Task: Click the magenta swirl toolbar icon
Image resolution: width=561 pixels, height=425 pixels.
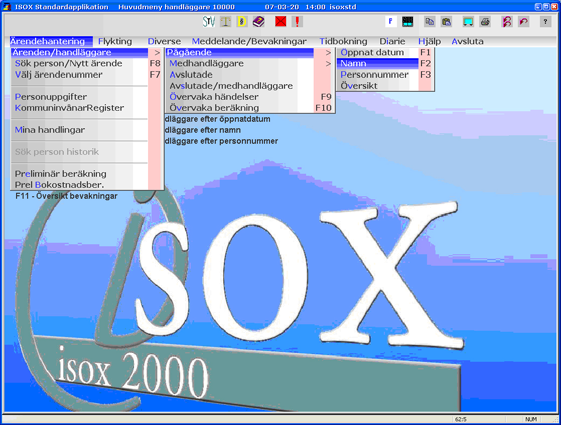Action: pyautogui.click(x=507, y=22)
